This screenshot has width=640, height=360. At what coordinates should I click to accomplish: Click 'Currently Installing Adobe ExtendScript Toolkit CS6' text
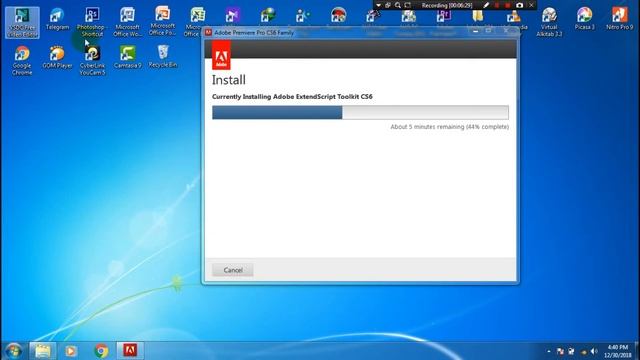click(x=292, y=97)
